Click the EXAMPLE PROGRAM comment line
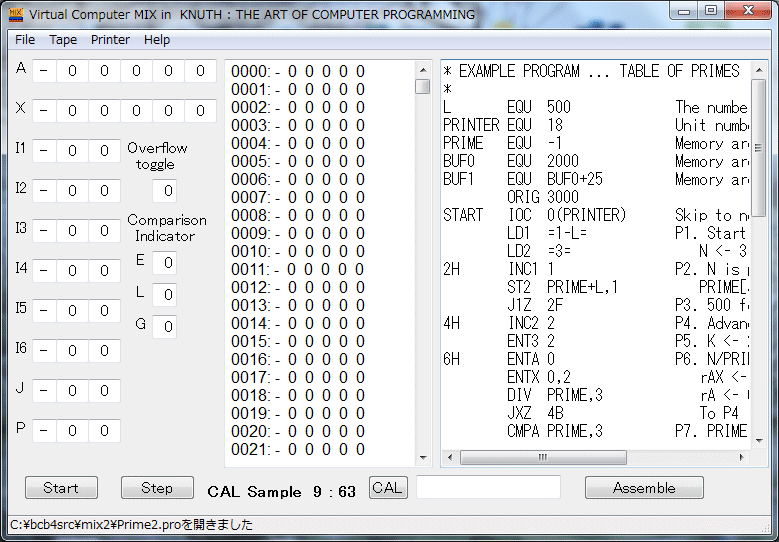779x542 pixels. point(591,71)
